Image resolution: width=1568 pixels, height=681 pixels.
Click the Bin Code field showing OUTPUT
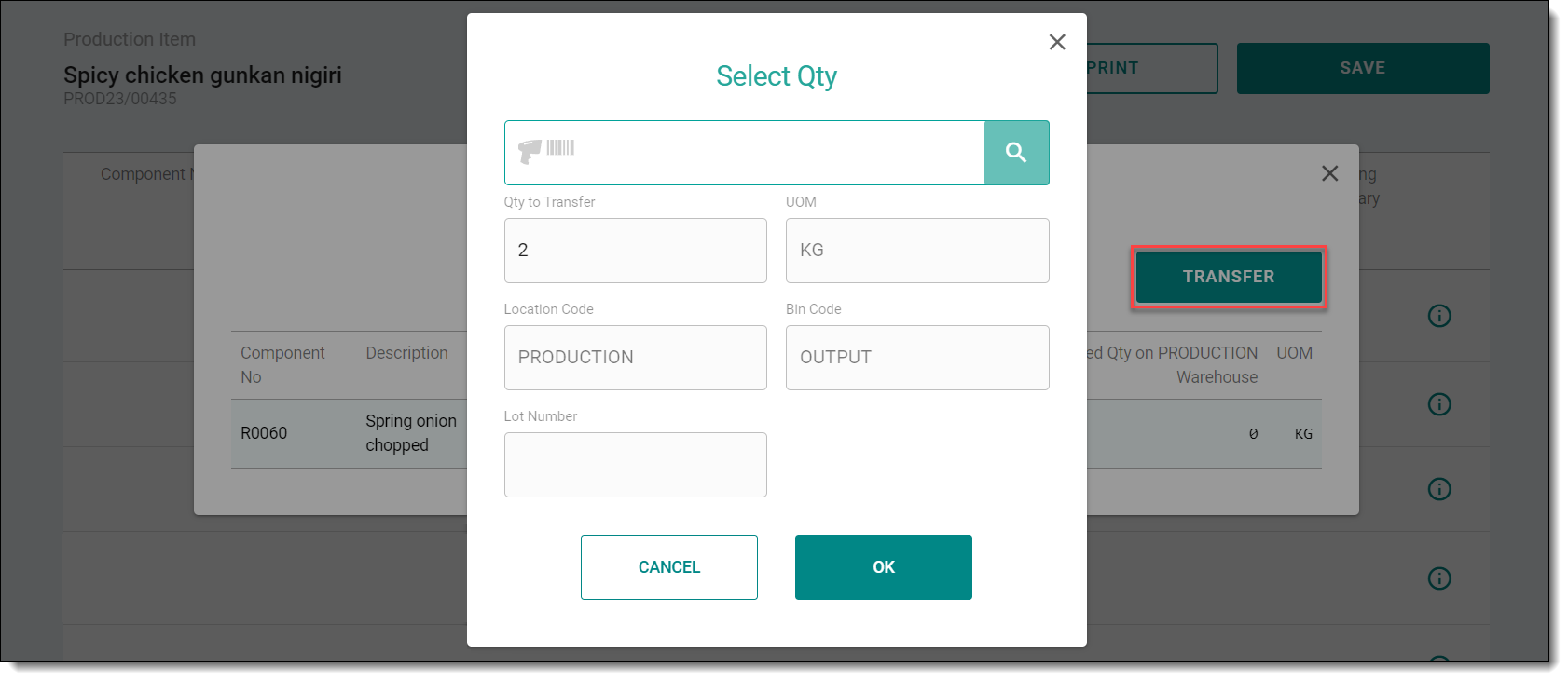point(916,358)
